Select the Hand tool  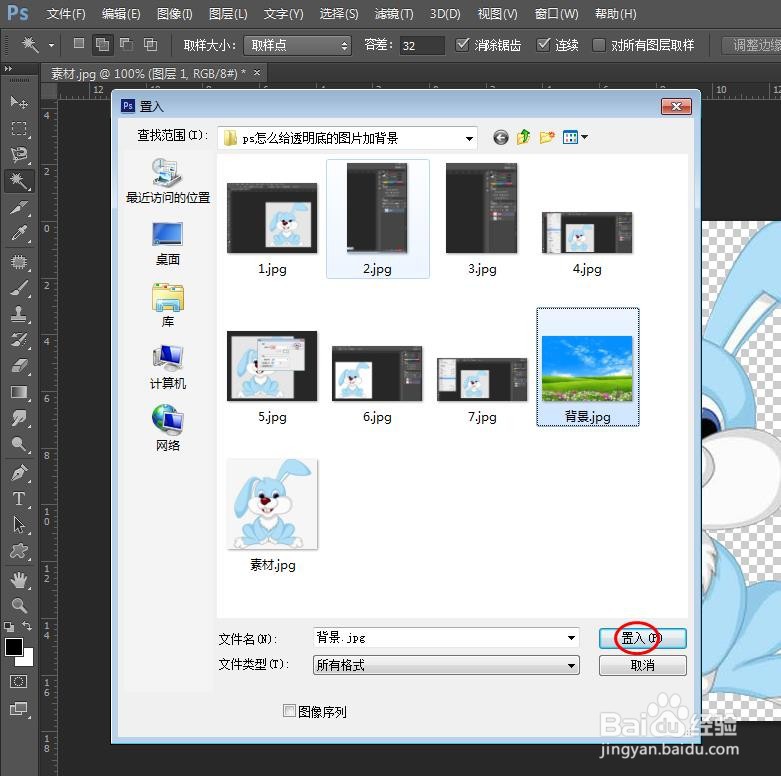(19, 579)
